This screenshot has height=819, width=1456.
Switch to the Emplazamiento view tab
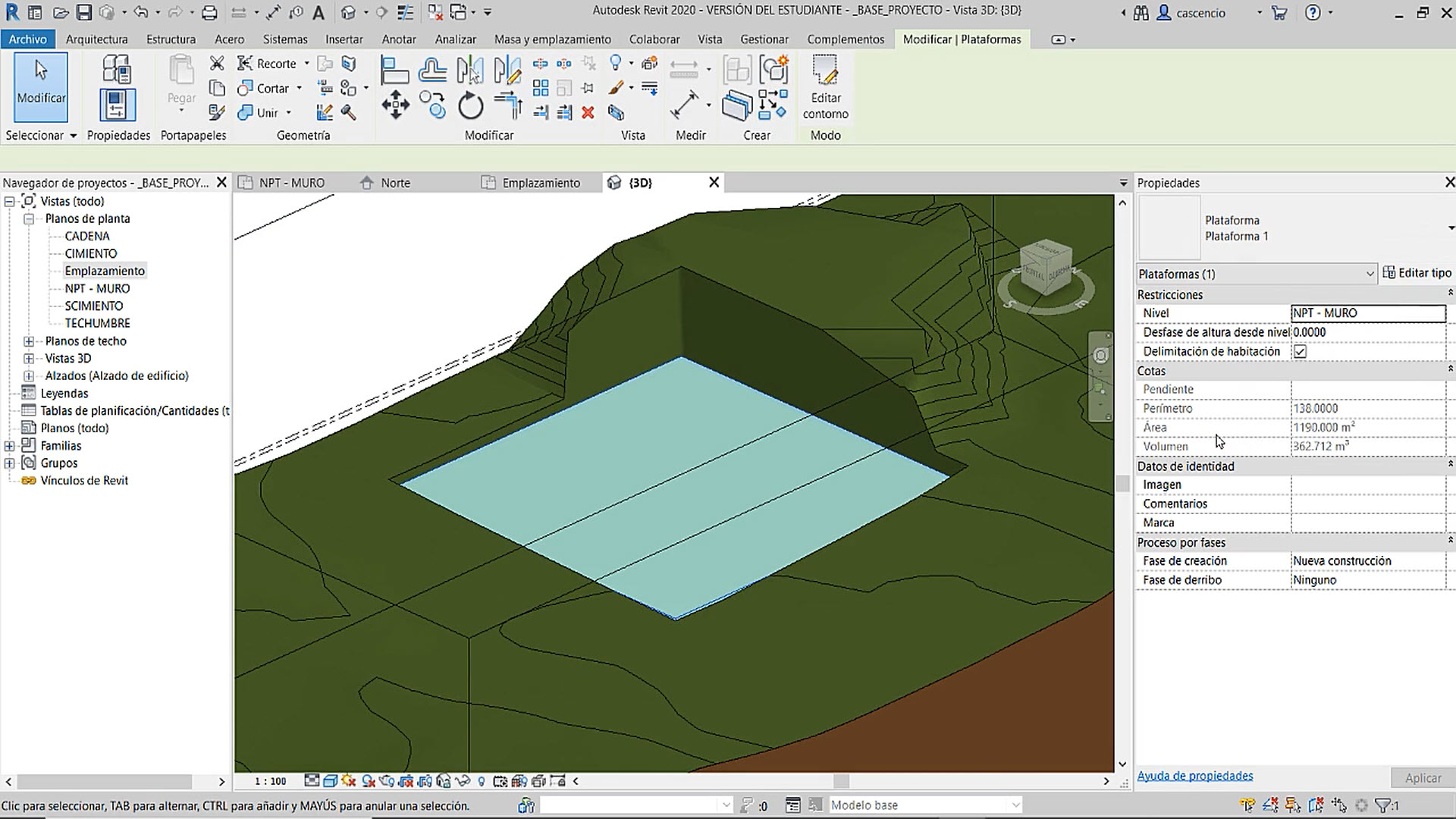coord(540,182)
